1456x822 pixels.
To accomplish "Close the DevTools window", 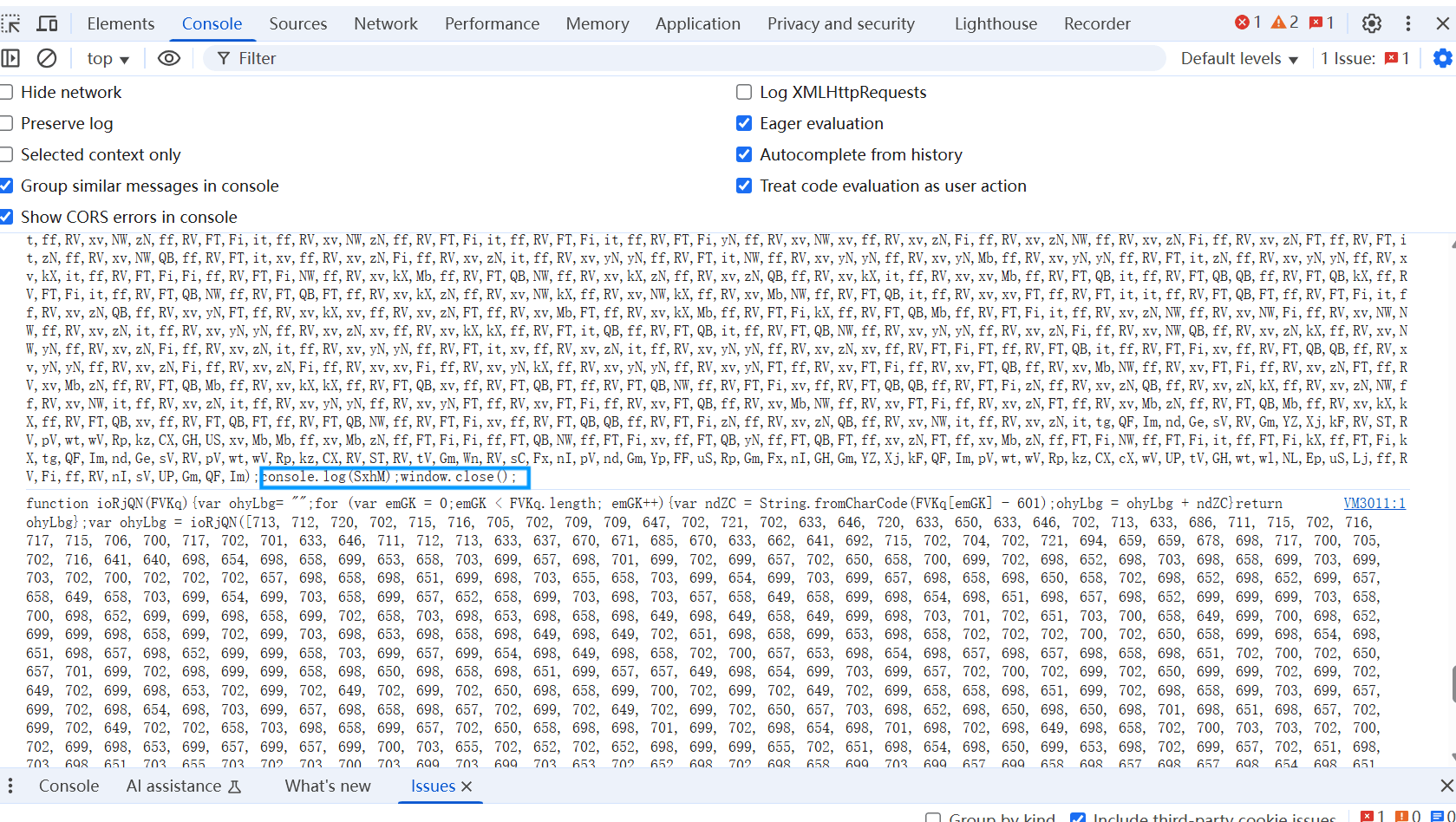I will tap(1443, 23).
